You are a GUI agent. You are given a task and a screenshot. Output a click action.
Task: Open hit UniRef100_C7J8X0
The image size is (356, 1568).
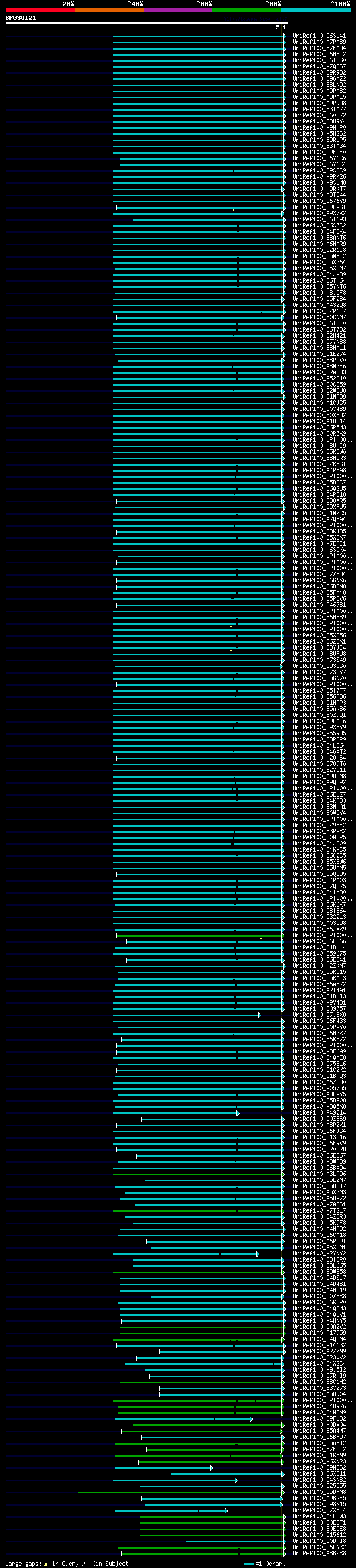click(x=319, y=1015)
